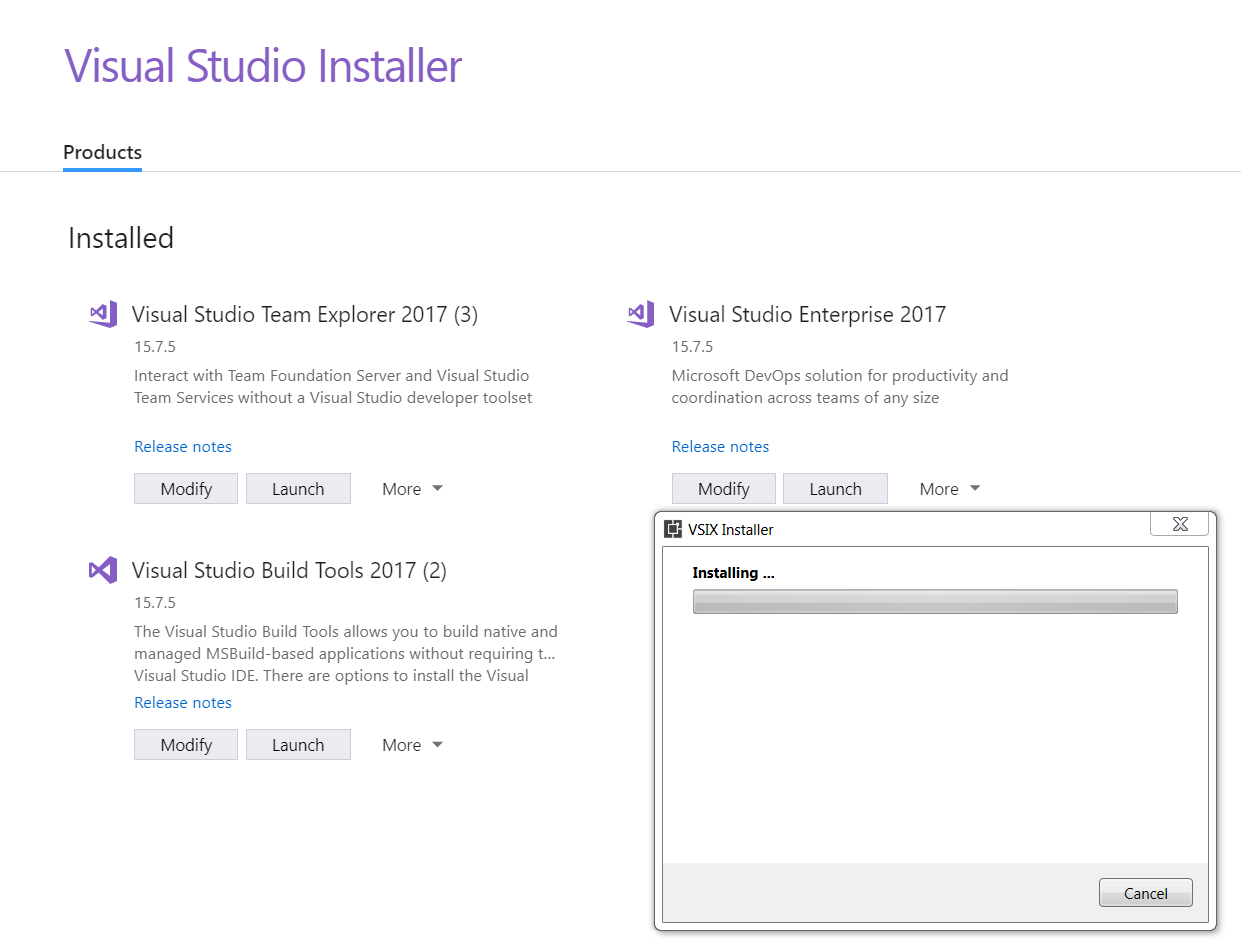Click the VSIX Installing progress bar

[935, 601]
